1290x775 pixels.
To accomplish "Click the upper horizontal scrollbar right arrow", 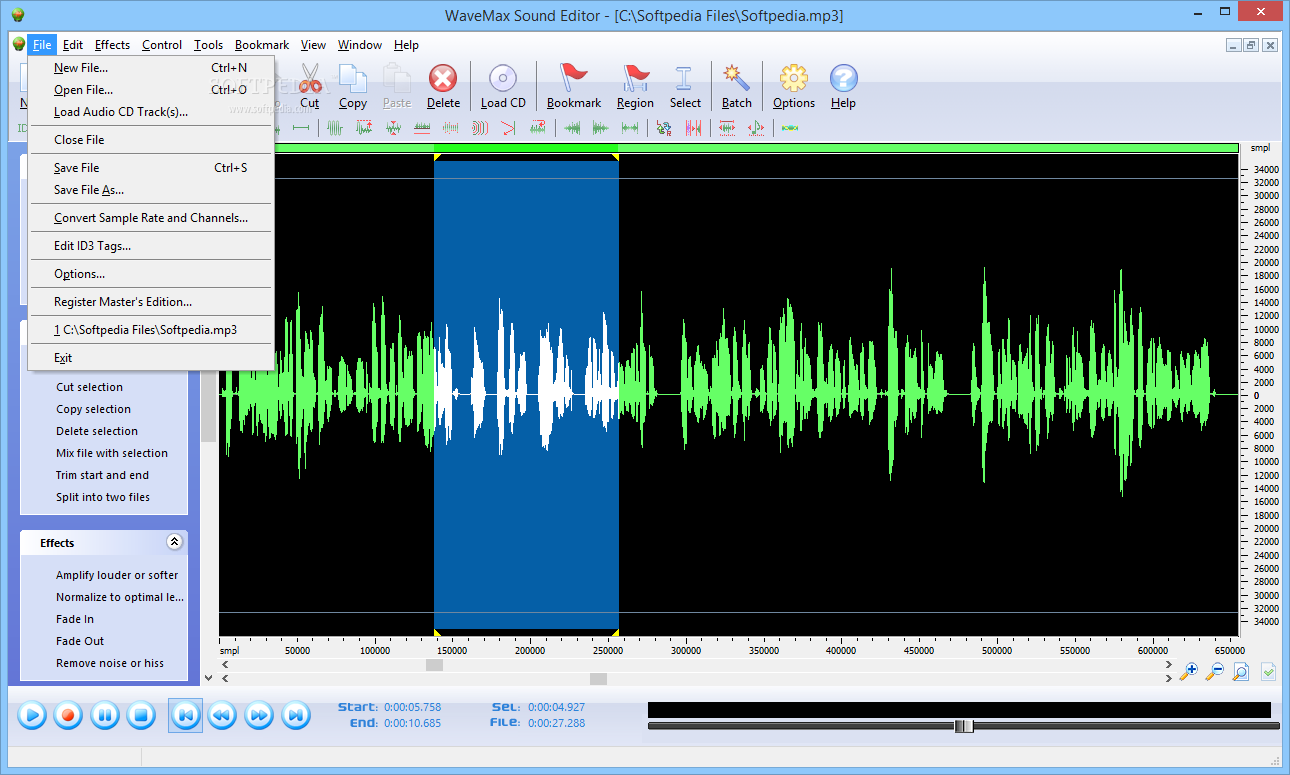I will coord(1169,665).
